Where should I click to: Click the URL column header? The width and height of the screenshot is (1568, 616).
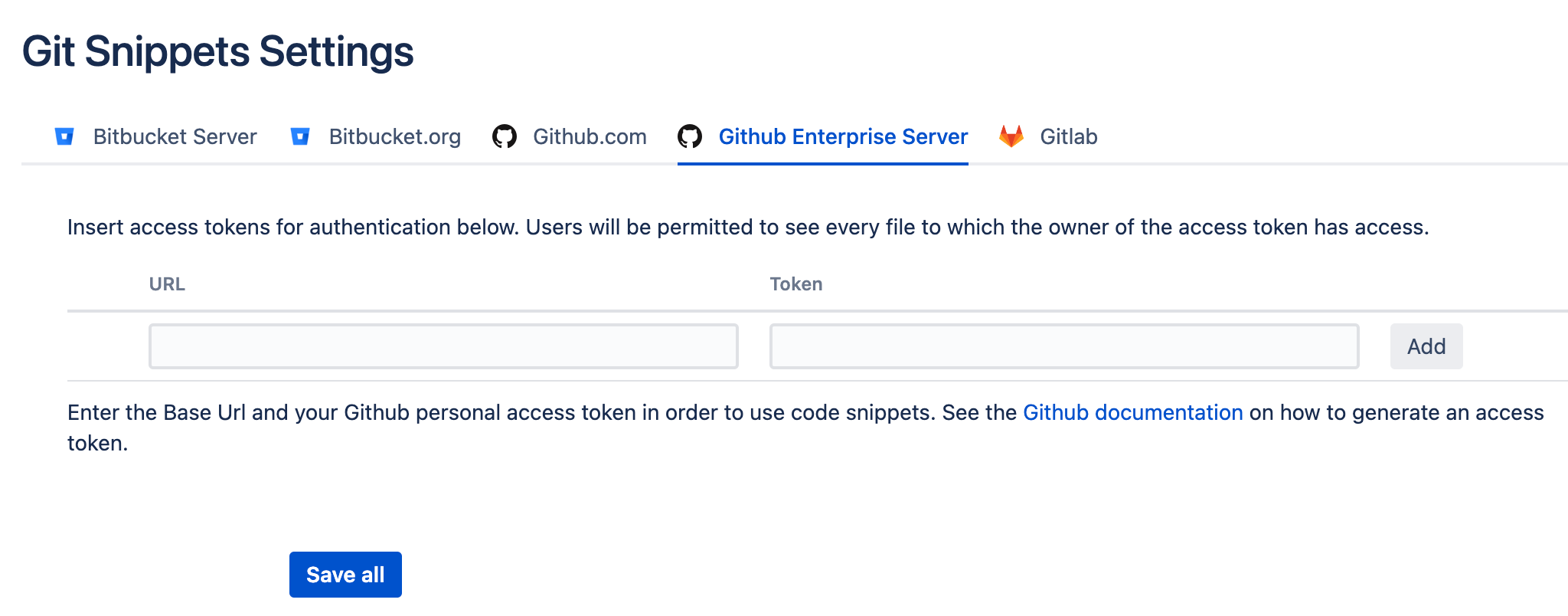point(167,284)
